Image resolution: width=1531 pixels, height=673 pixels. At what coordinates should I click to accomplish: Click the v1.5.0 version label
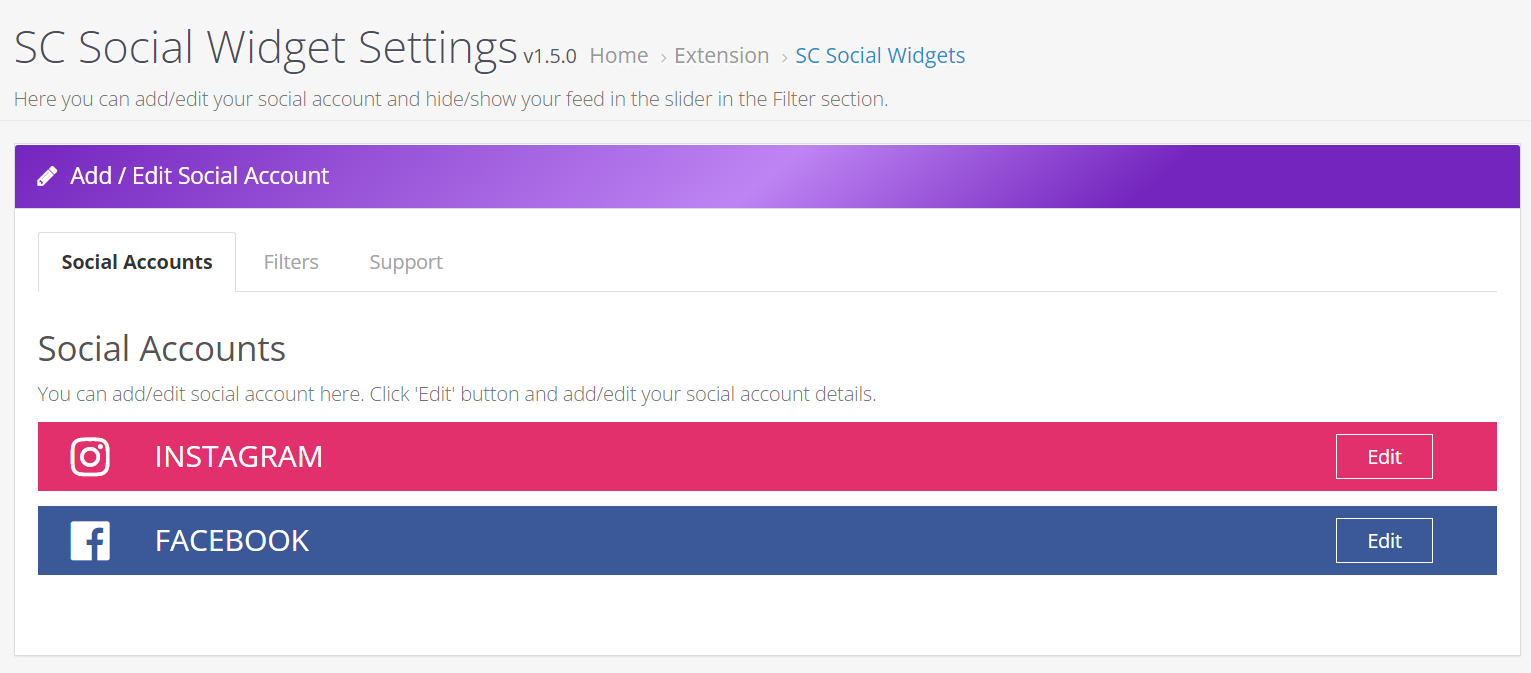click(550, 57)
